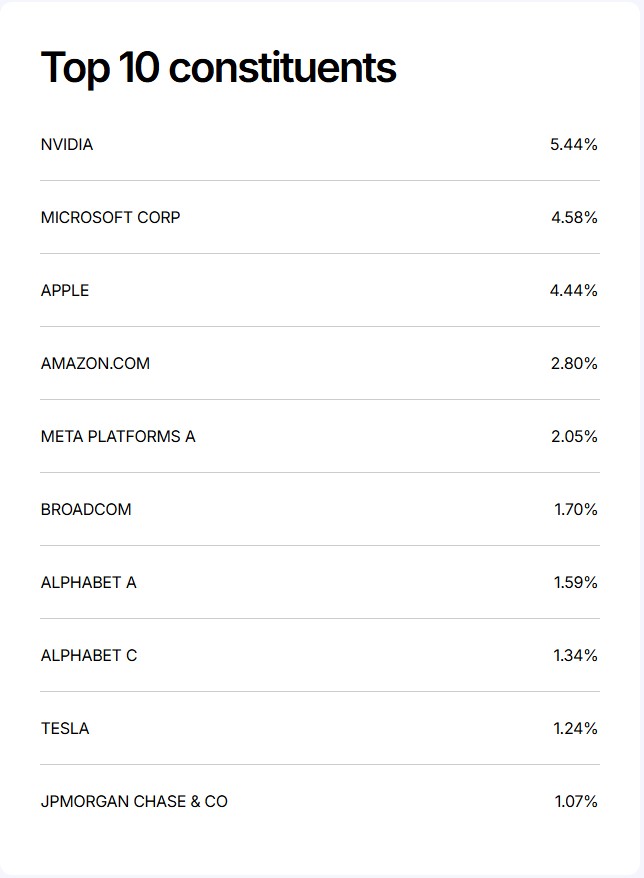The image size is (644, 878).
Task: Click the 1.59% weight for Alphabet A
Action: pos(576,583)
